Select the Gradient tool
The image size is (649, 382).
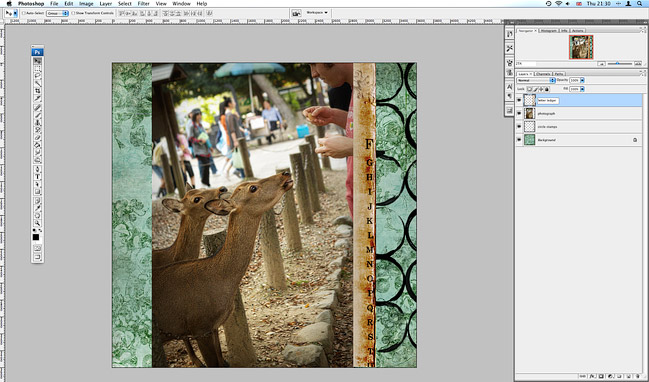click(37, 144)
